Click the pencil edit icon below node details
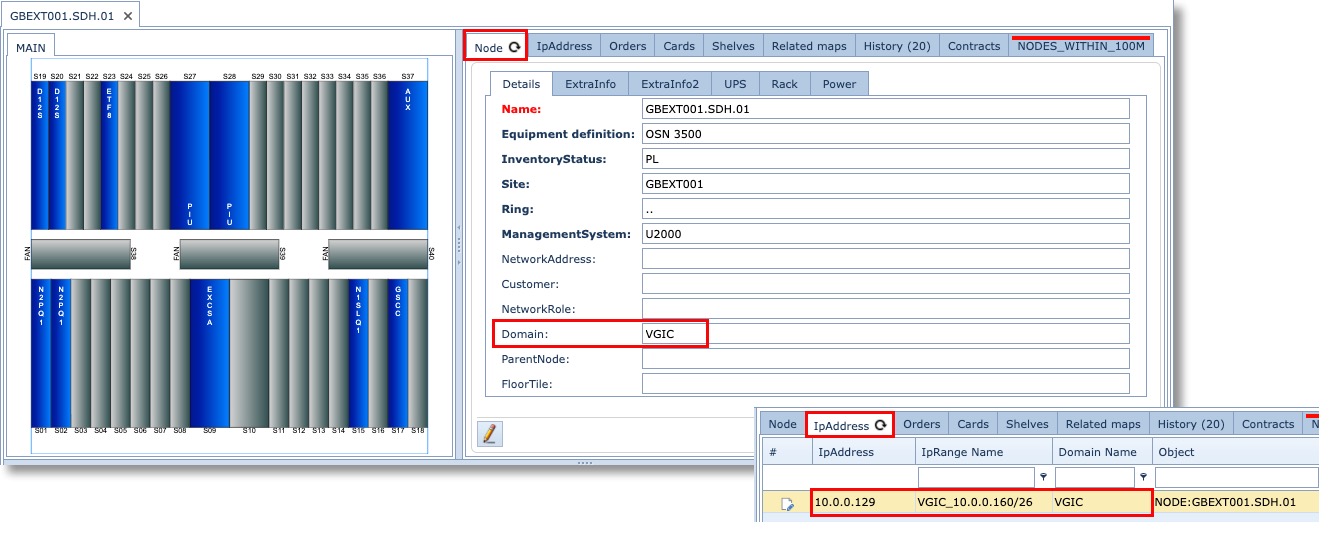This screenshot has height=538, width=1335. tap(490, 433)
